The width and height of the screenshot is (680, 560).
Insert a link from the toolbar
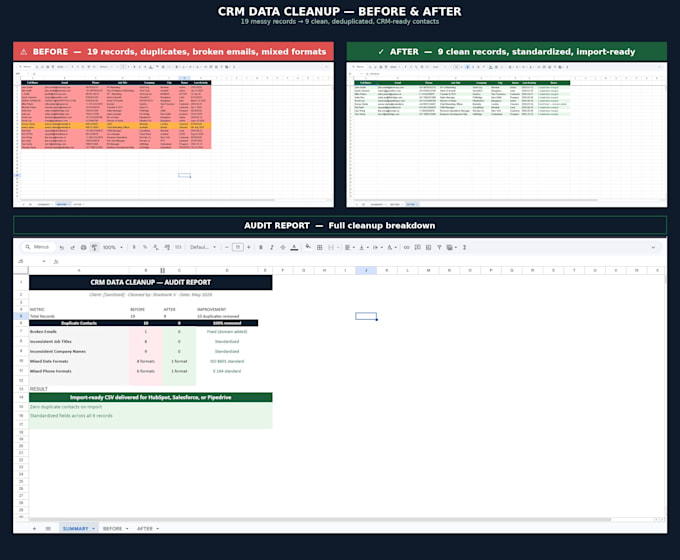[x=406, y=247]
